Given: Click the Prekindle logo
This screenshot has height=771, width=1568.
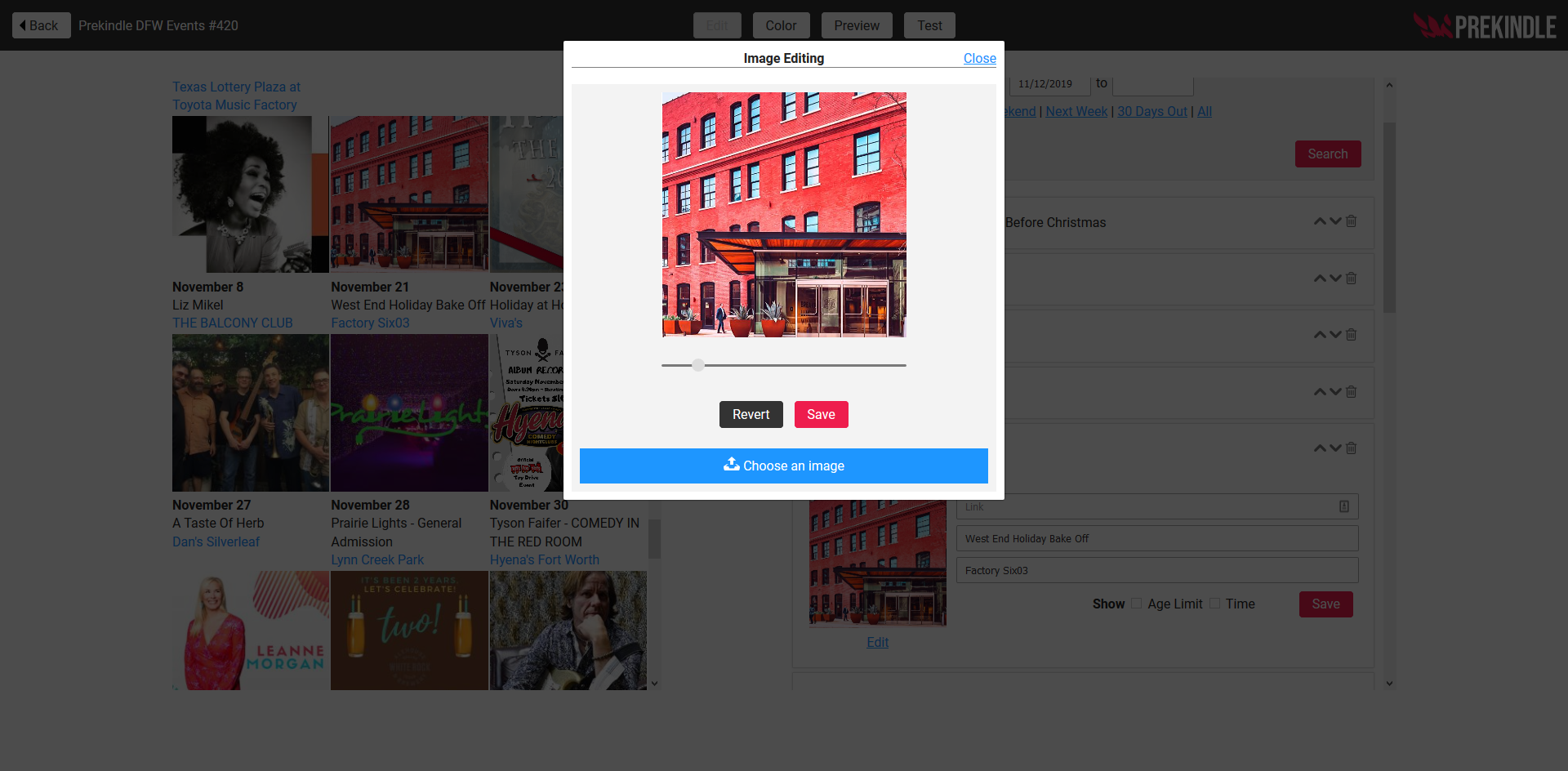Looking at the screenshot, I should tap(1484, 26).
